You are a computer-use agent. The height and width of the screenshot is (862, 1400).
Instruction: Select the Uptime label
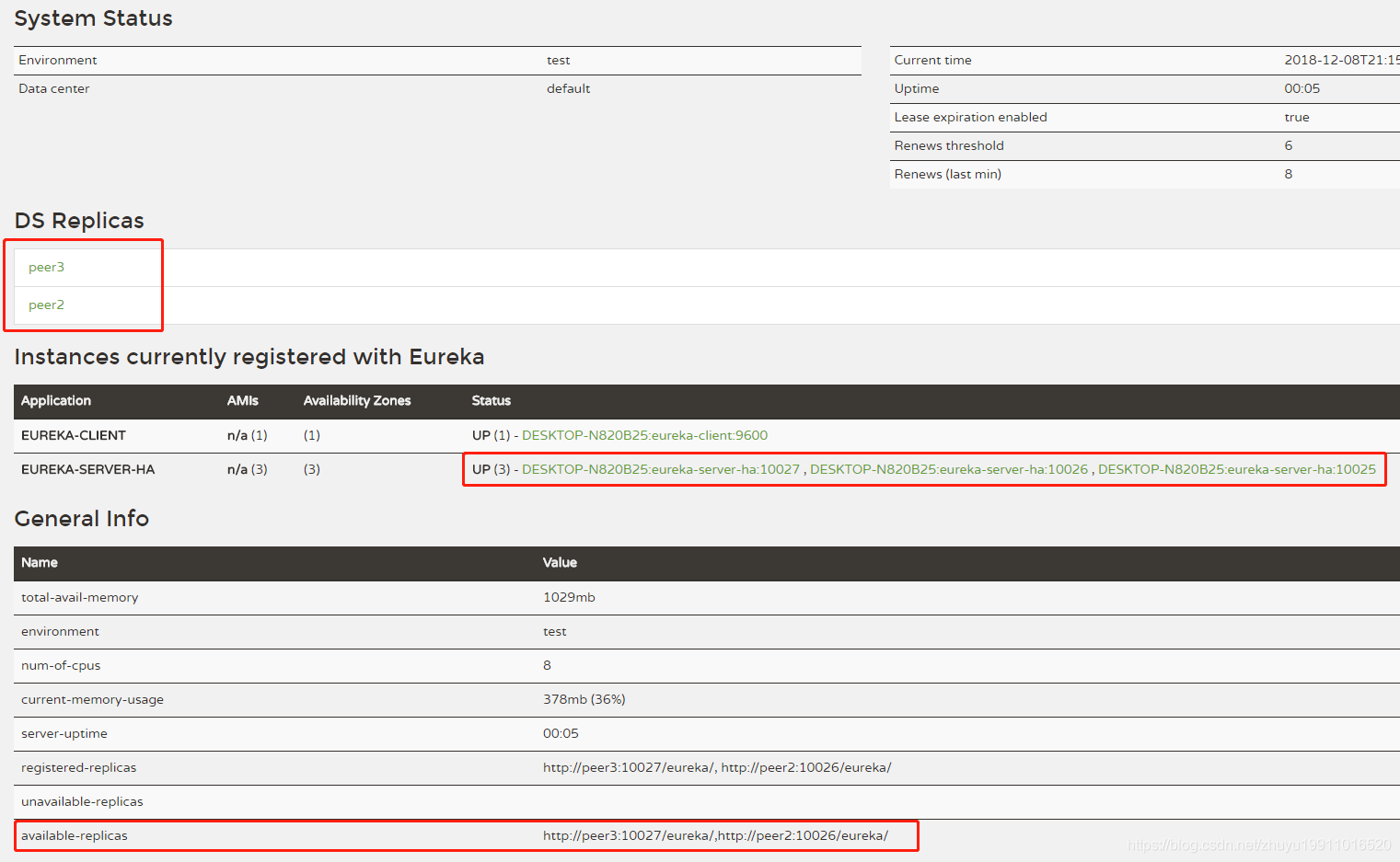(917, 88)
